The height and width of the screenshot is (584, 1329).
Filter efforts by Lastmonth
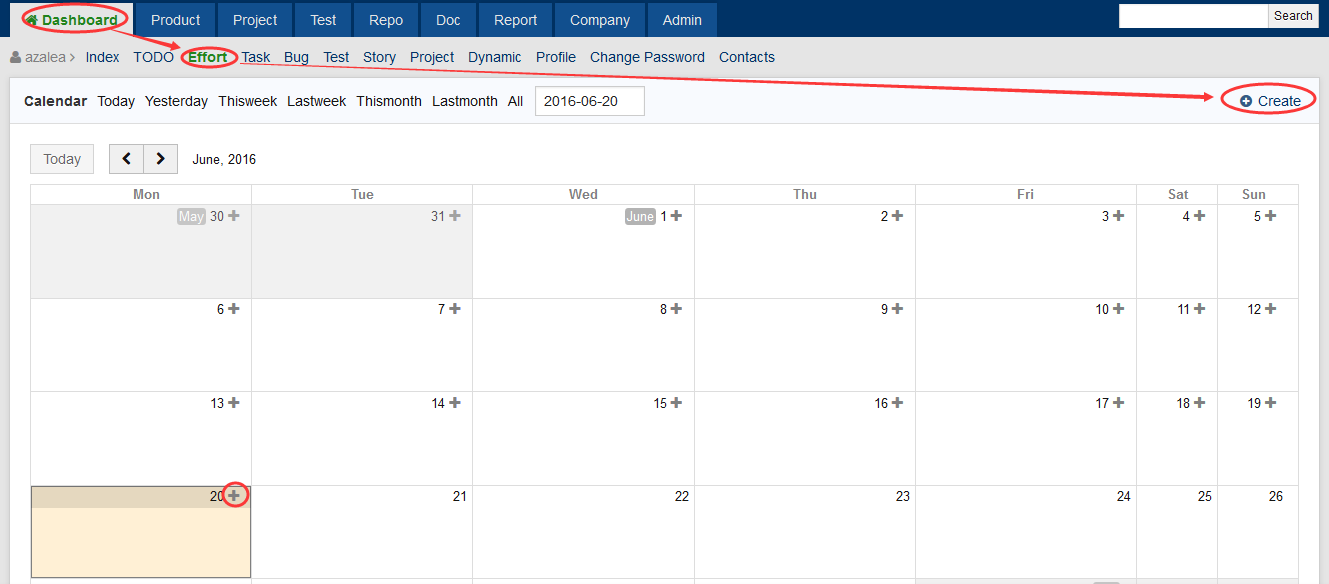click(465, 101)
